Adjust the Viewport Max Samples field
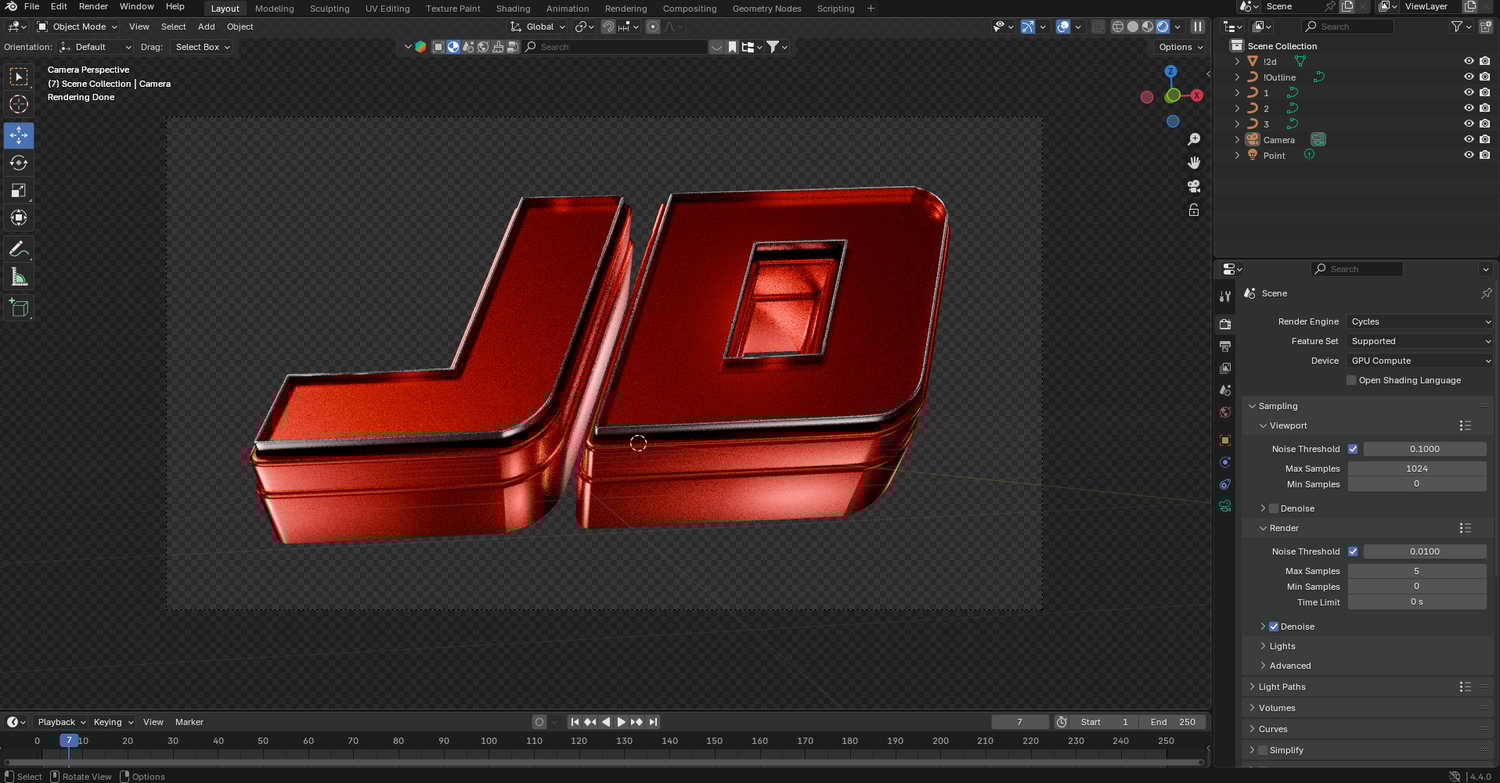The height and width of the screenshot is (783, 1500). click(1416, 469)
